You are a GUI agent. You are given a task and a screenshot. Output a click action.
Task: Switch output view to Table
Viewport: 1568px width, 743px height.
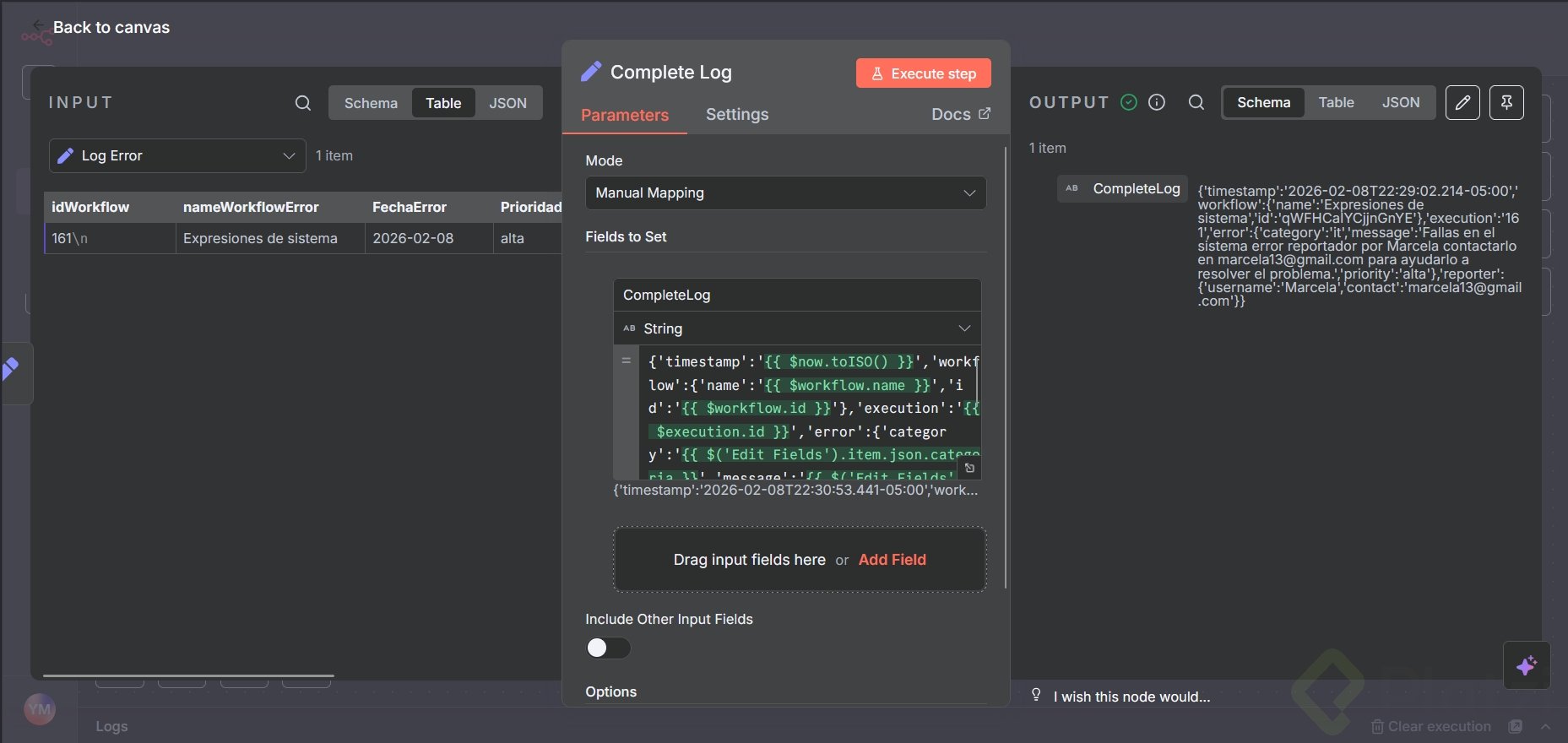point(1336,102)
